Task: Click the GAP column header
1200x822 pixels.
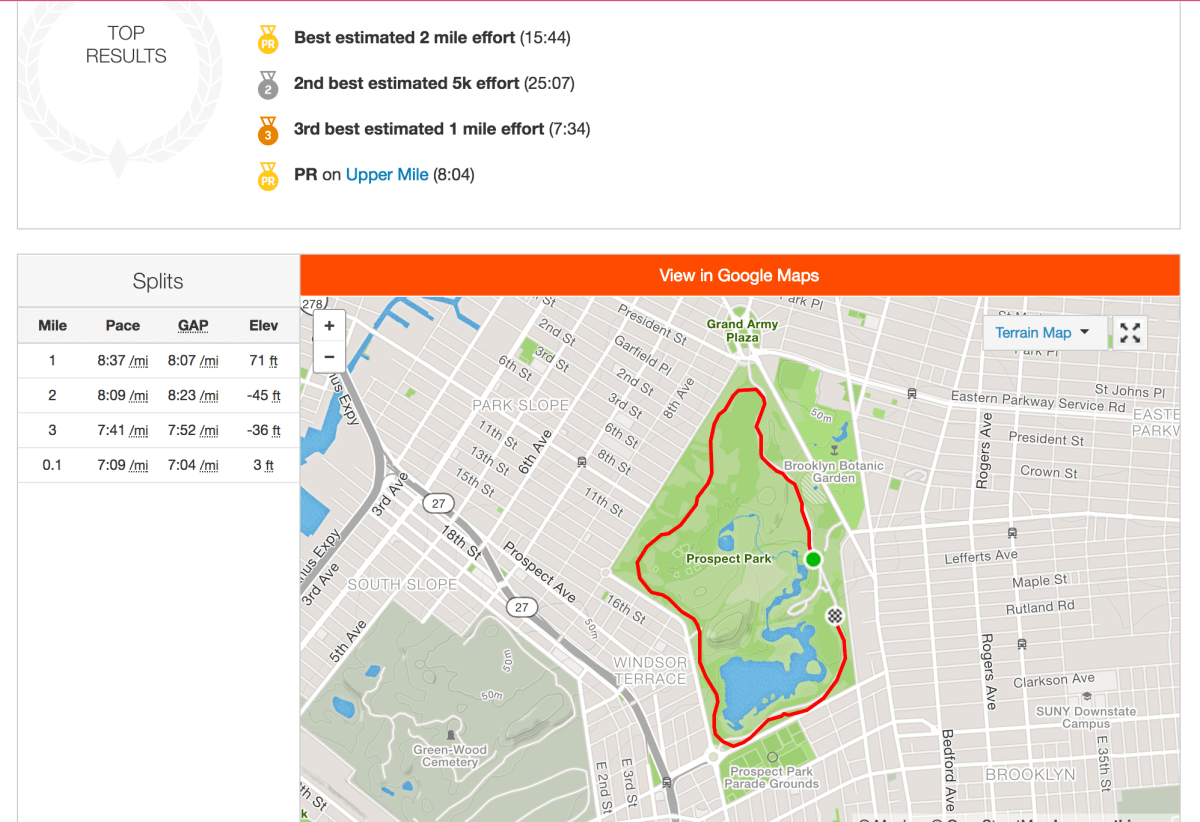Action: pos(193,325)
